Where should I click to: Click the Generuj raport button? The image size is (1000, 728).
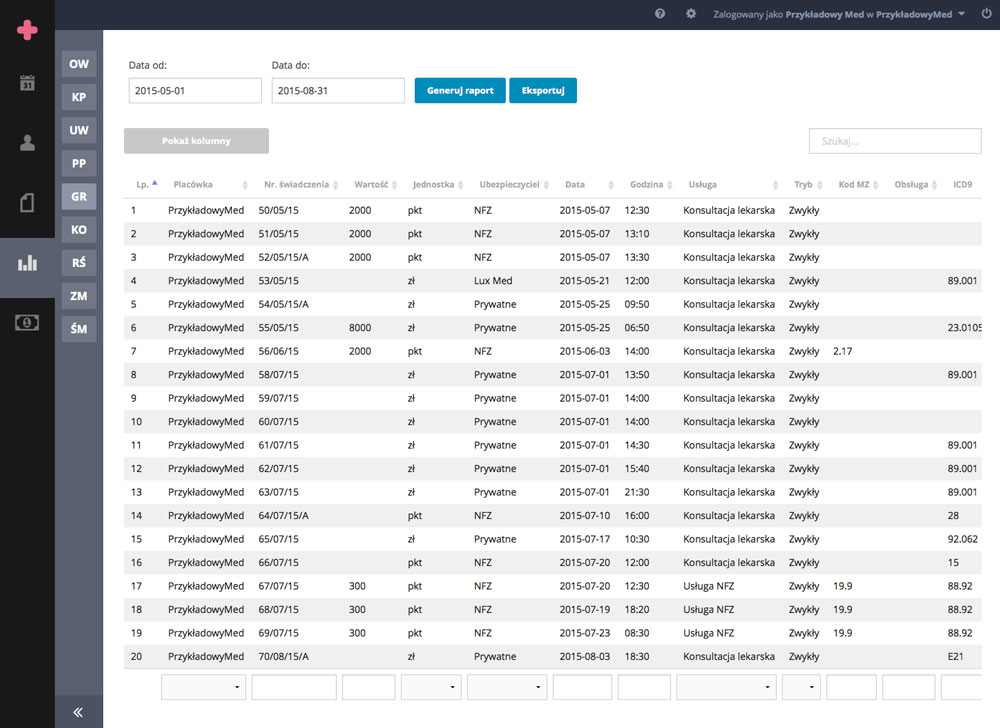[x=460, y=90]
